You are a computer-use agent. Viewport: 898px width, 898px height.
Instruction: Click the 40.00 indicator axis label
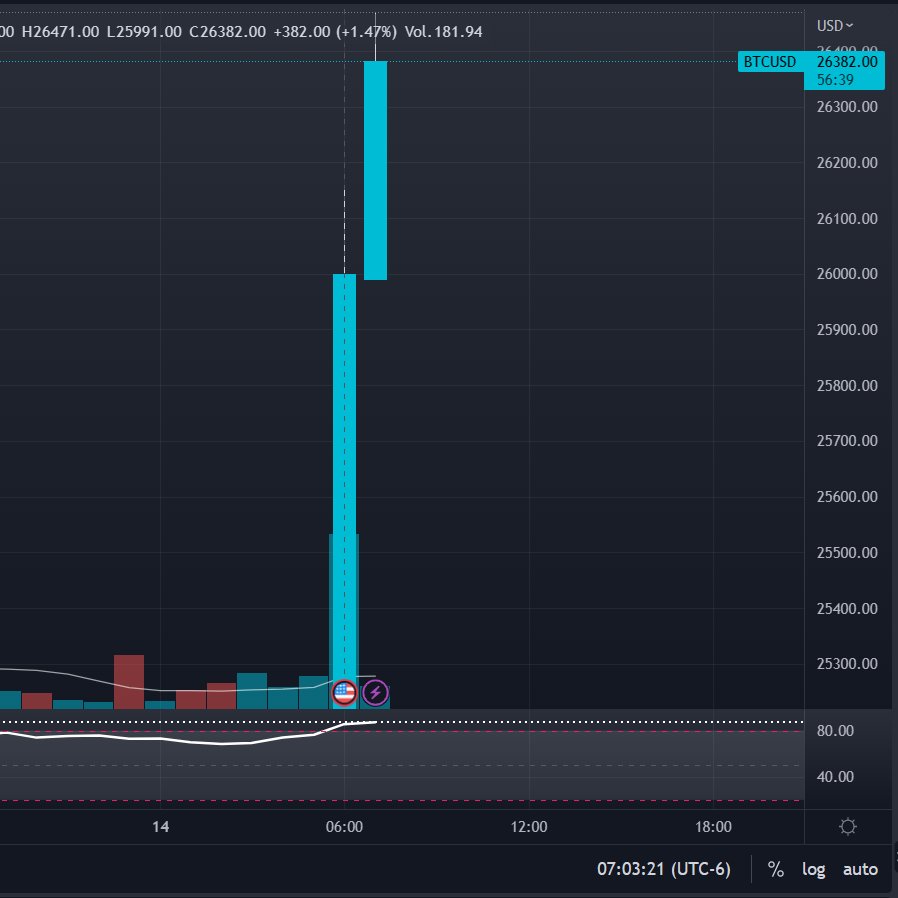tap(835, 777)
